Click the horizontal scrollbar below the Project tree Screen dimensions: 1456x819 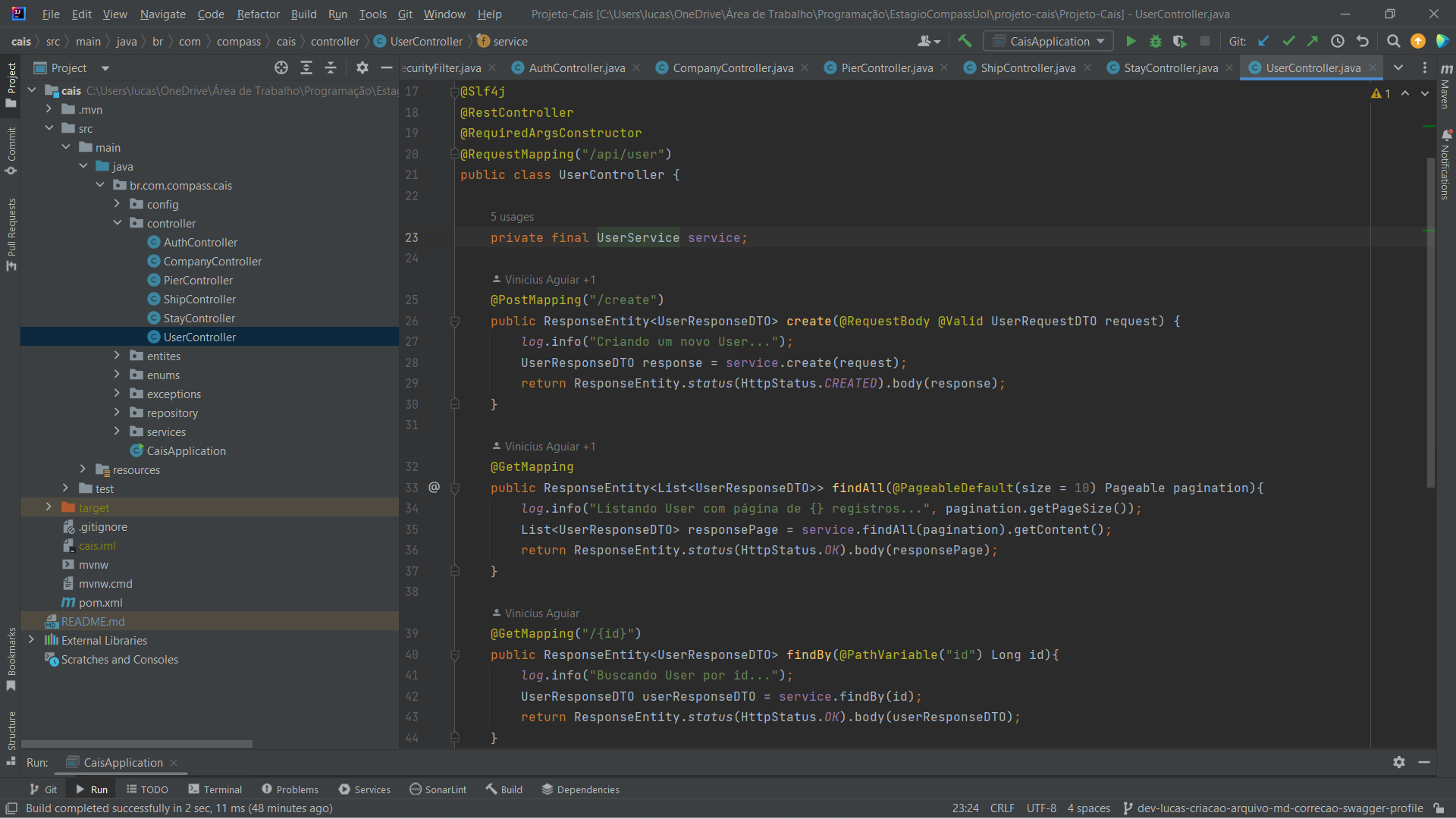tap(136, 744)
